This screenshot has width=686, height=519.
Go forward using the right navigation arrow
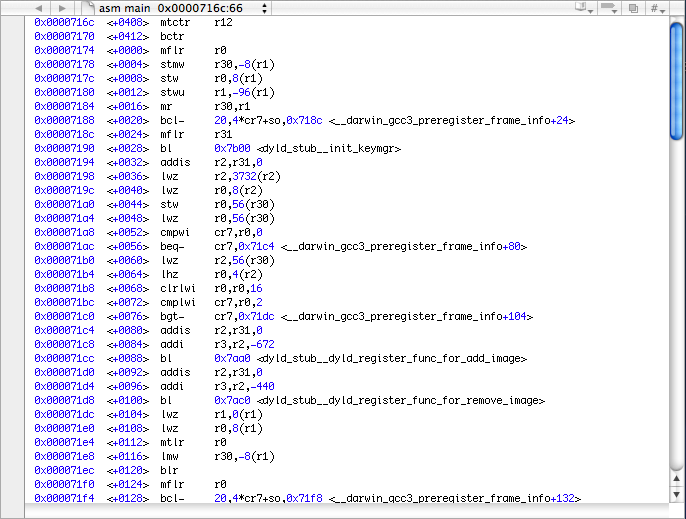click(60, 8)
